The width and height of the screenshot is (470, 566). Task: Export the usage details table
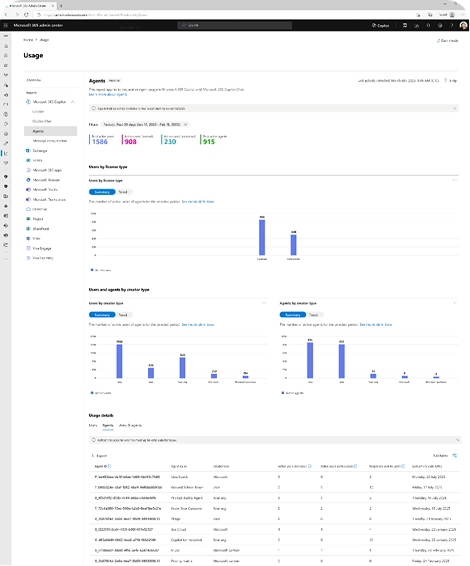[99, 456]
